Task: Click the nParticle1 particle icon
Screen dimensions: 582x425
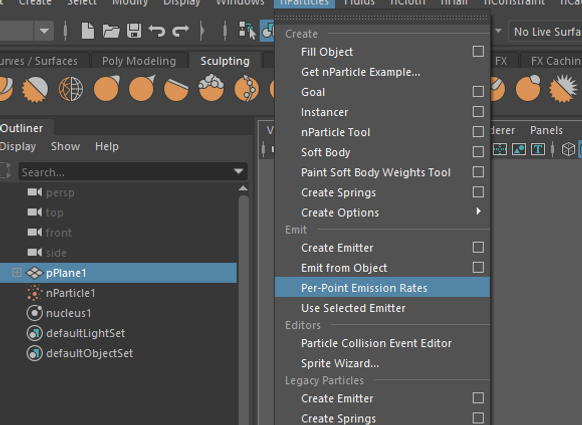Action: (x=35, y=293)
